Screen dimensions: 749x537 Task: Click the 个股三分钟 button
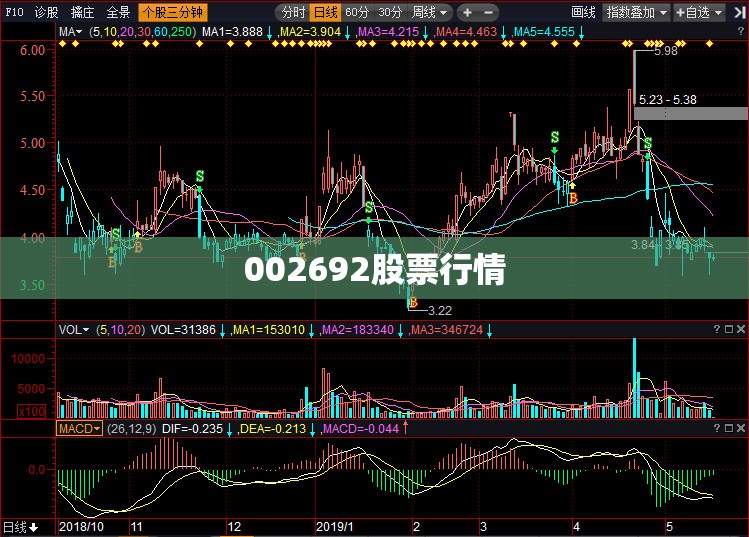[173, 12]
